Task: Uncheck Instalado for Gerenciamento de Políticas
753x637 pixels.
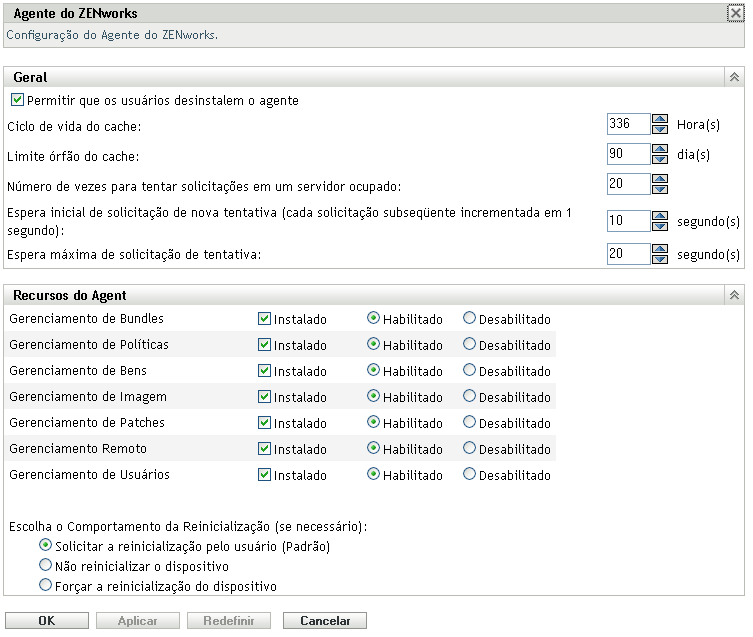Action: 264,344
